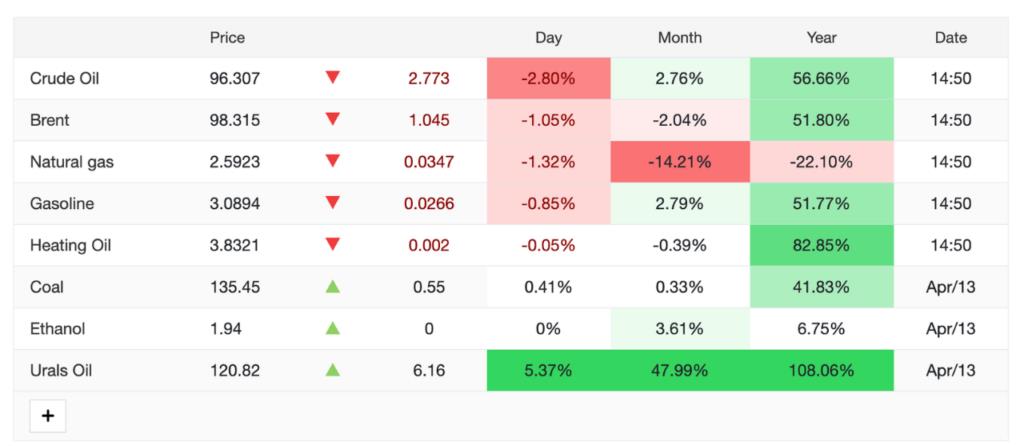Click the Date column header
The height and width of the screenshot is (446, 1024).
click(951, 38)
